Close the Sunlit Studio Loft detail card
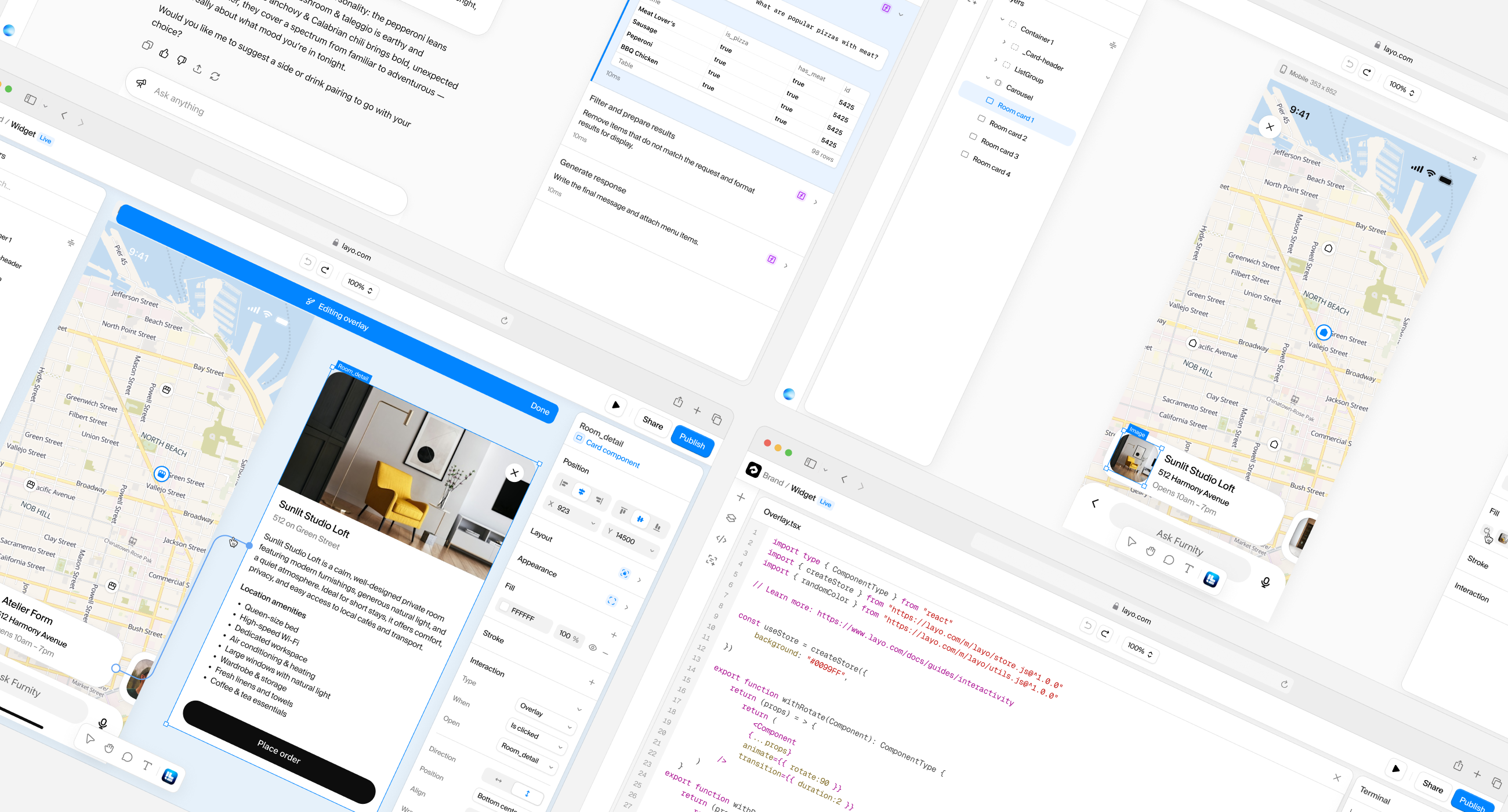1508x812 pixels. pyautogui.click(x=514, y=473)
